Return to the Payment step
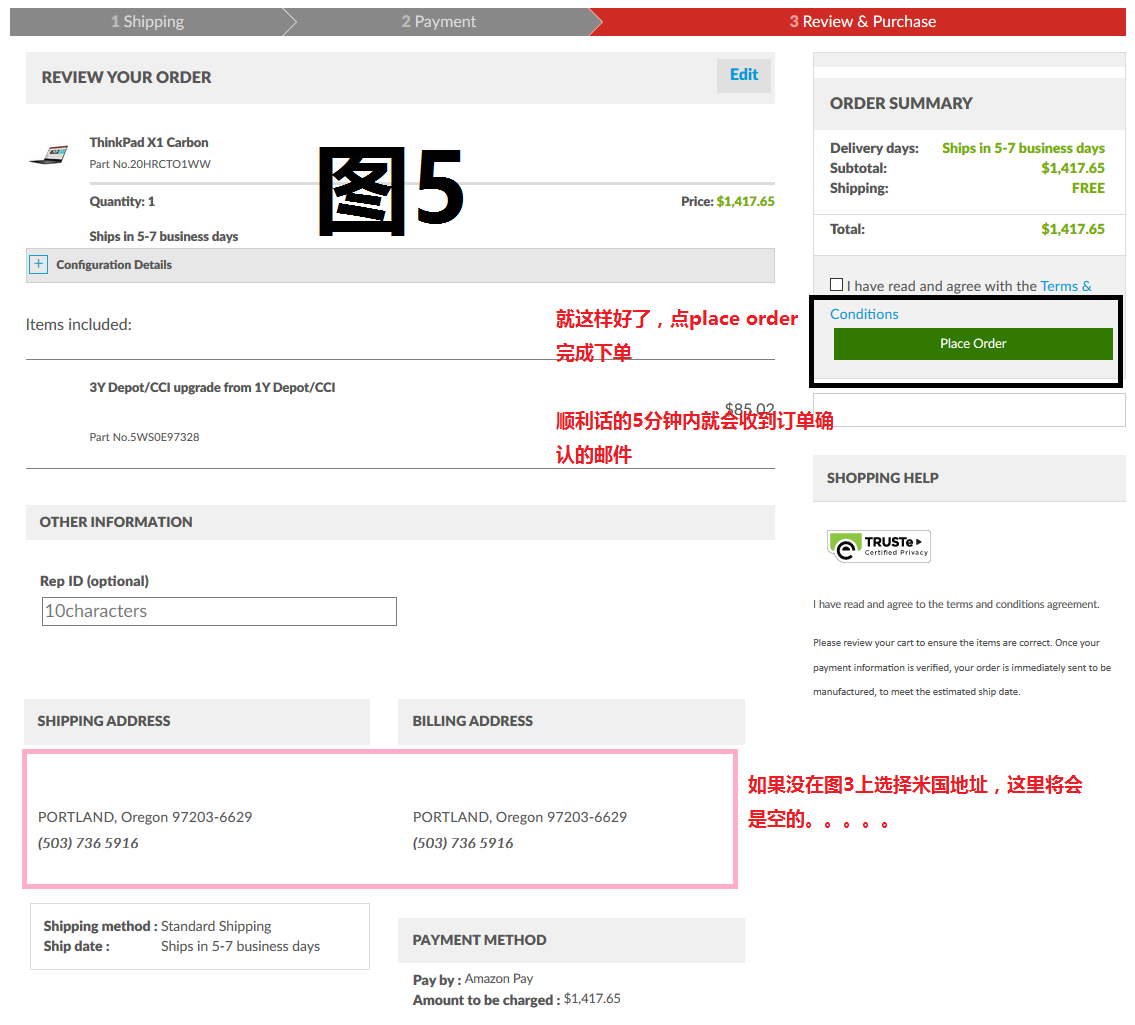The image size is (1135, 1025). [x=438, y=21]
